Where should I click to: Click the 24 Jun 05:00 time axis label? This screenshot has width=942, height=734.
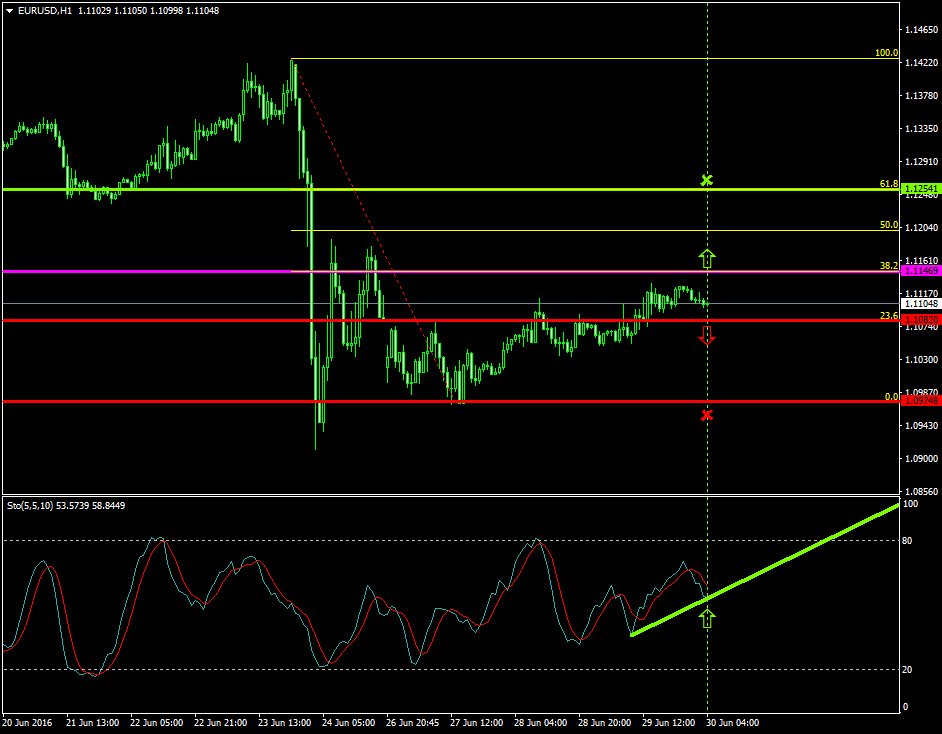pos(349,722)
